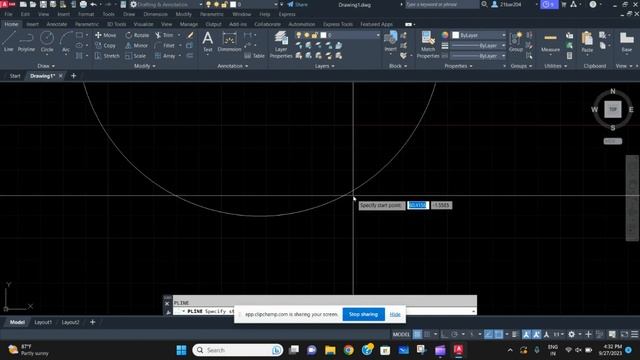The image size is (640, 360).
Task: Click the Group tool
Action: click(x=516, y=42)
